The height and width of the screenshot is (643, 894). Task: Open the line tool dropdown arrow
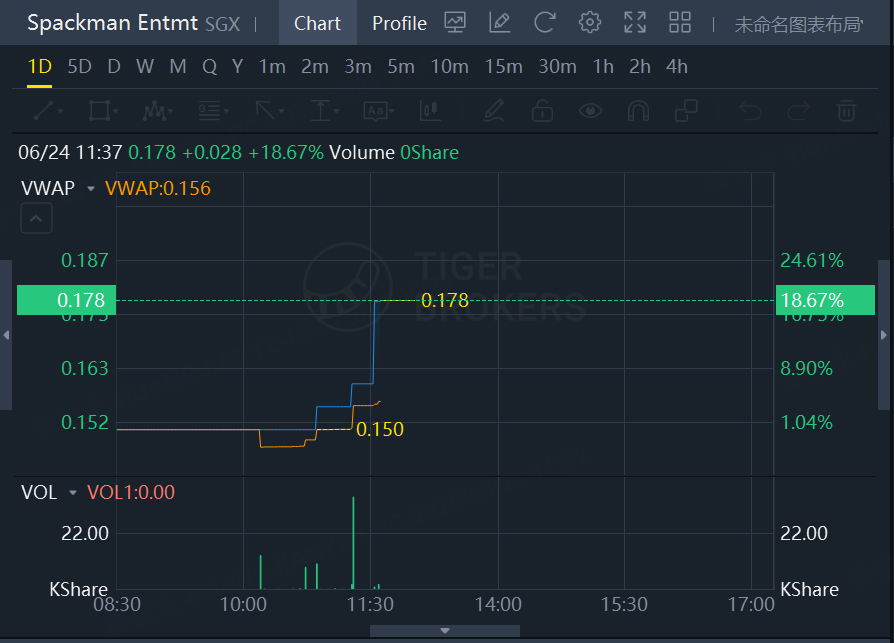60,111
